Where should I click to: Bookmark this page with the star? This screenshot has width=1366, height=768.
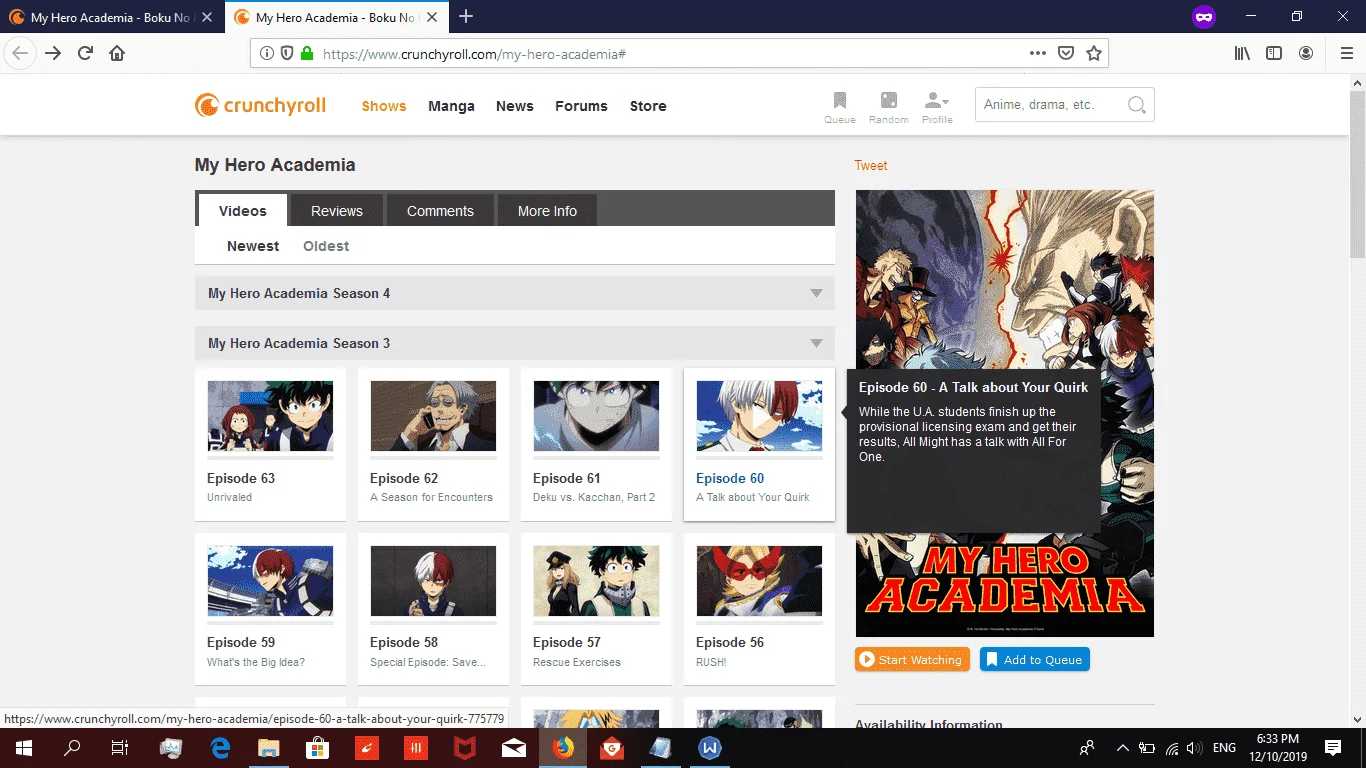pyautogui.click(x=1094, y=53)
